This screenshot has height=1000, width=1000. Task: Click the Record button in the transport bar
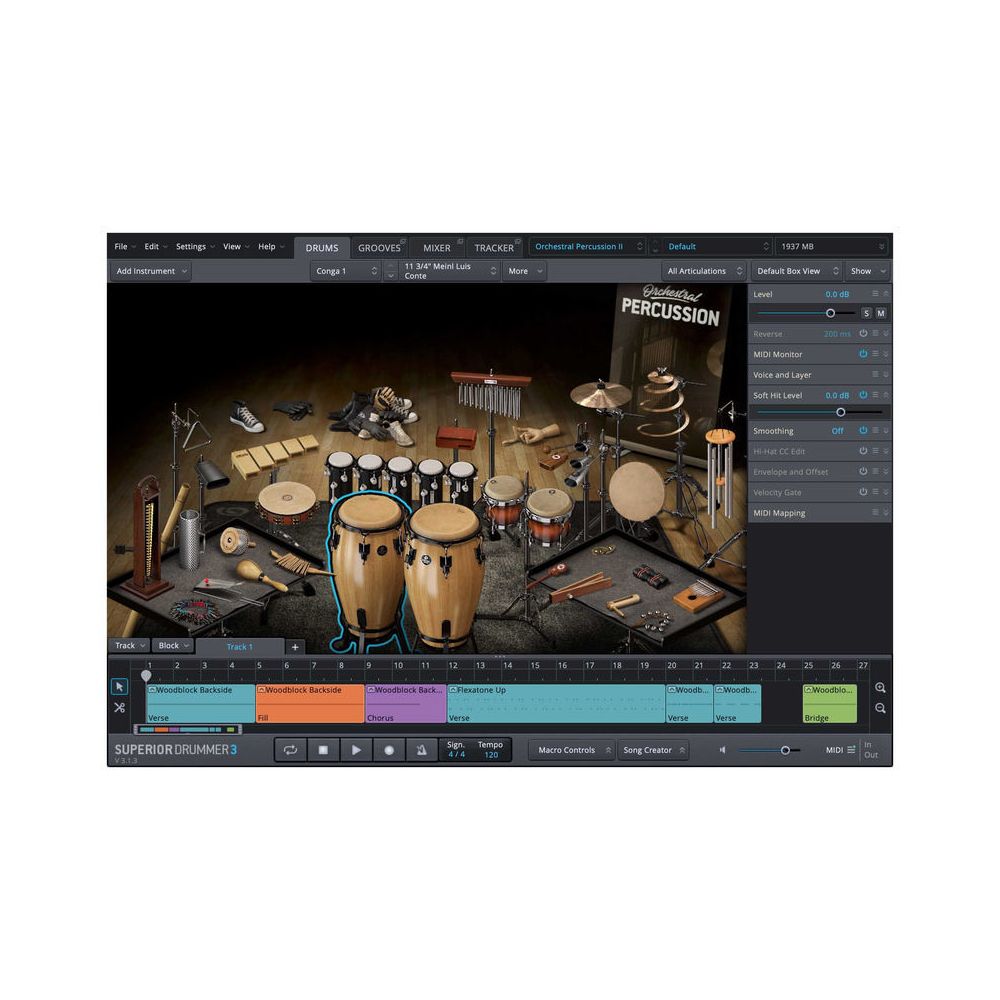389,749
